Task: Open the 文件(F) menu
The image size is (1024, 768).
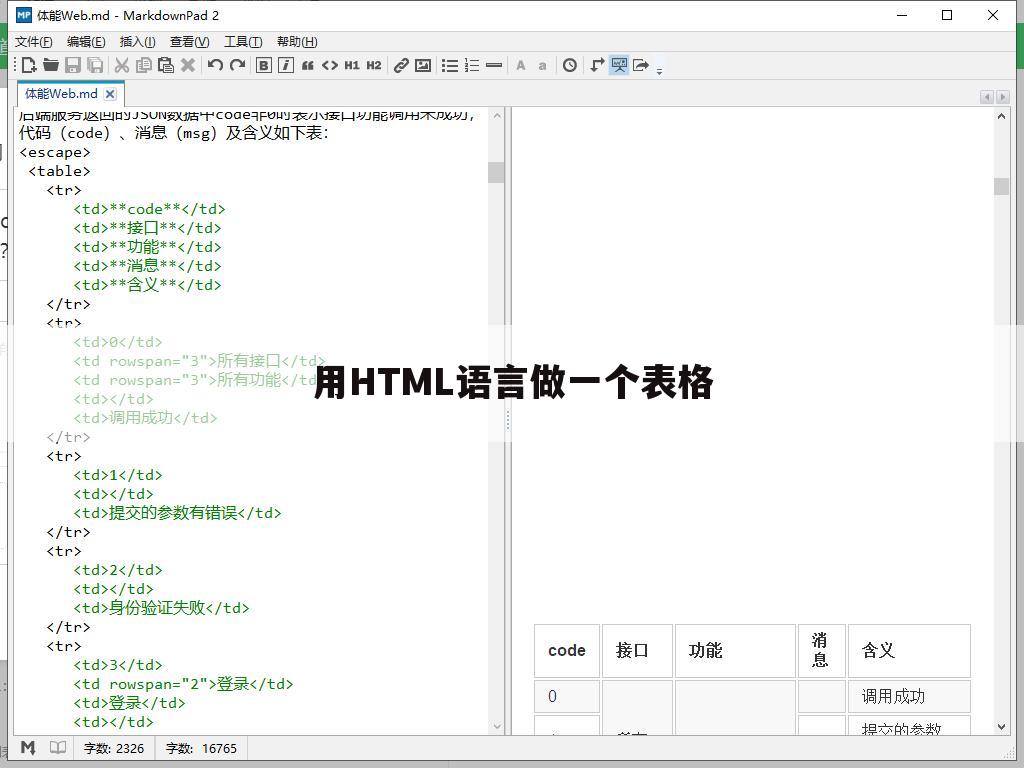Action: (x=34, y=41)
